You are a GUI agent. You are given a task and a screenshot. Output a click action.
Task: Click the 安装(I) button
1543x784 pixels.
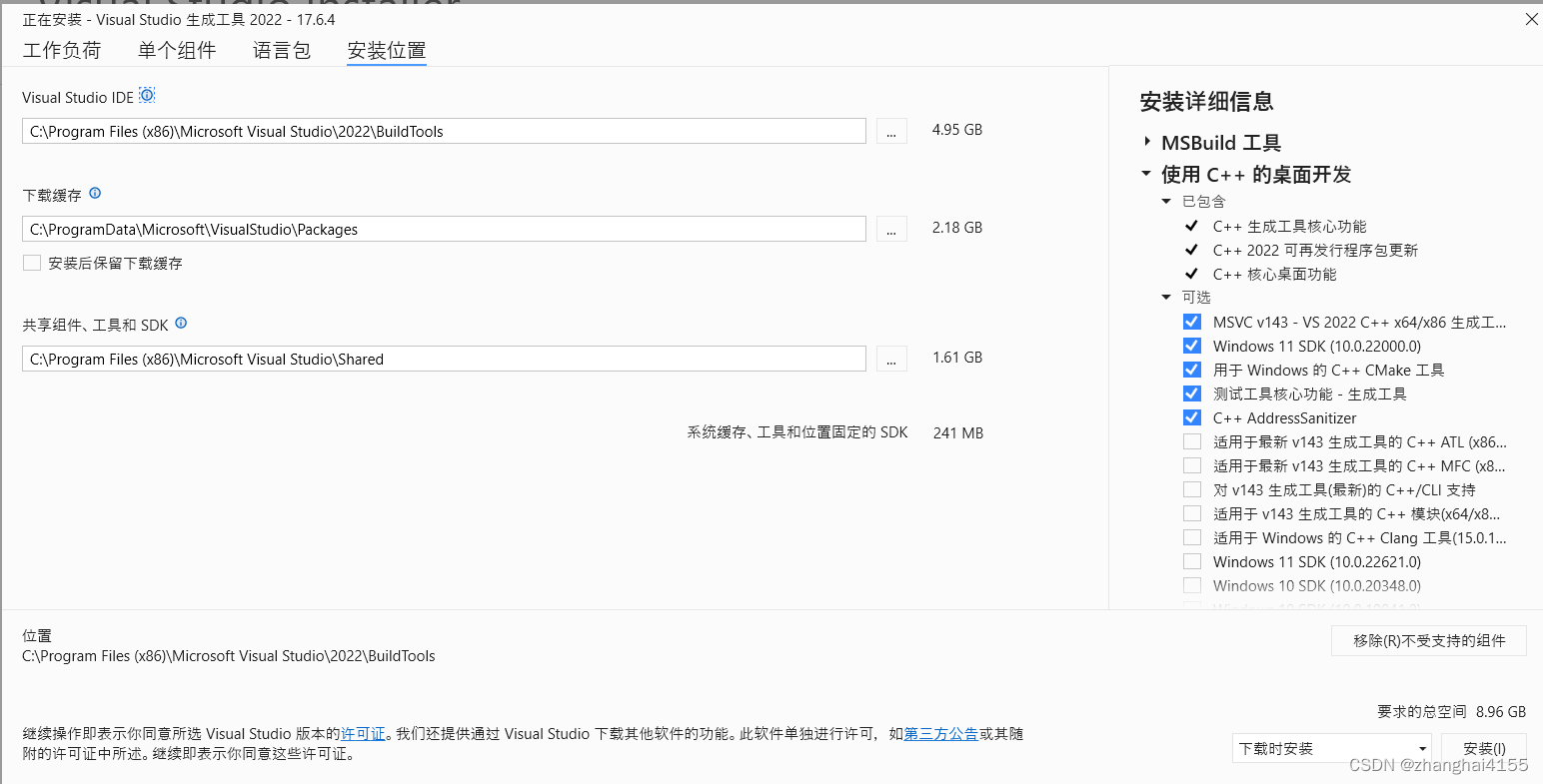[x=1484, y=748]
